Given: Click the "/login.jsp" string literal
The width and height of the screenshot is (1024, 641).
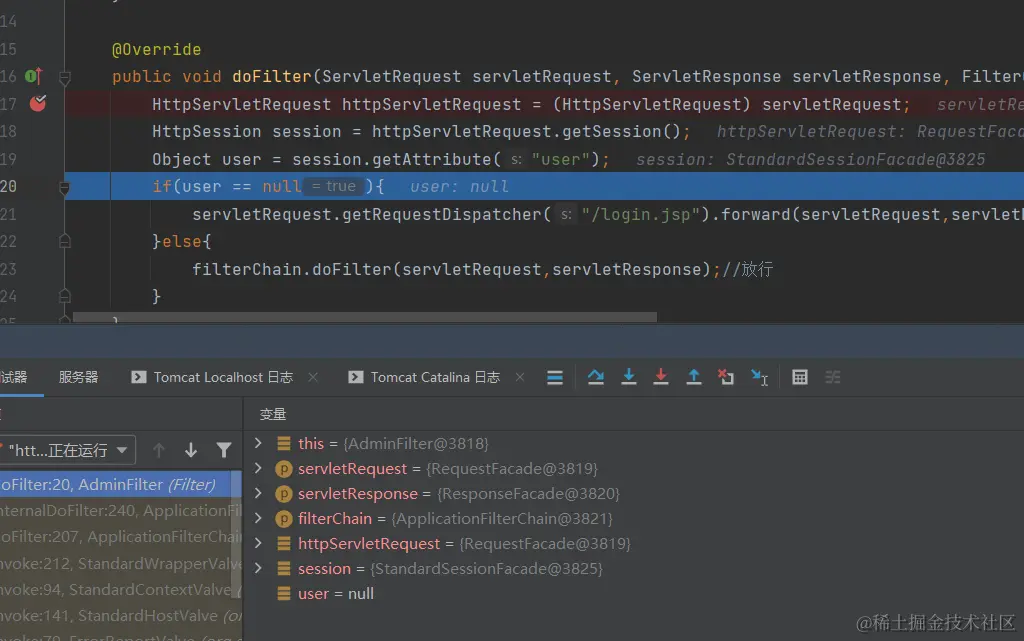Looking at the screenshot, I should (640, 214).
